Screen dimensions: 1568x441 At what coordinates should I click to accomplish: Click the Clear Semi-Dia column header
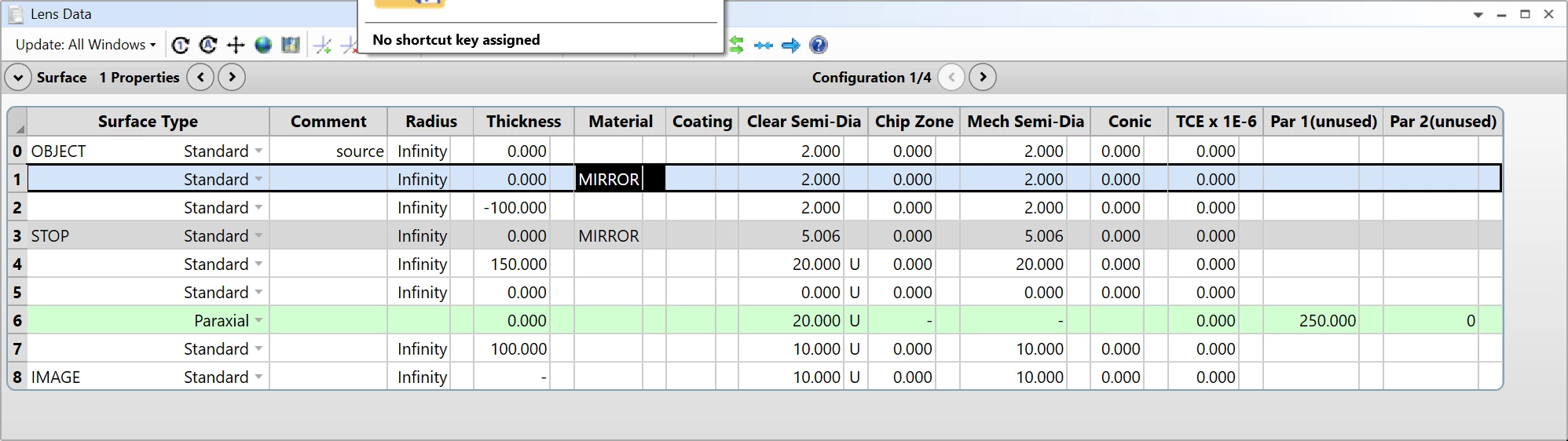(x=804, y=122)
